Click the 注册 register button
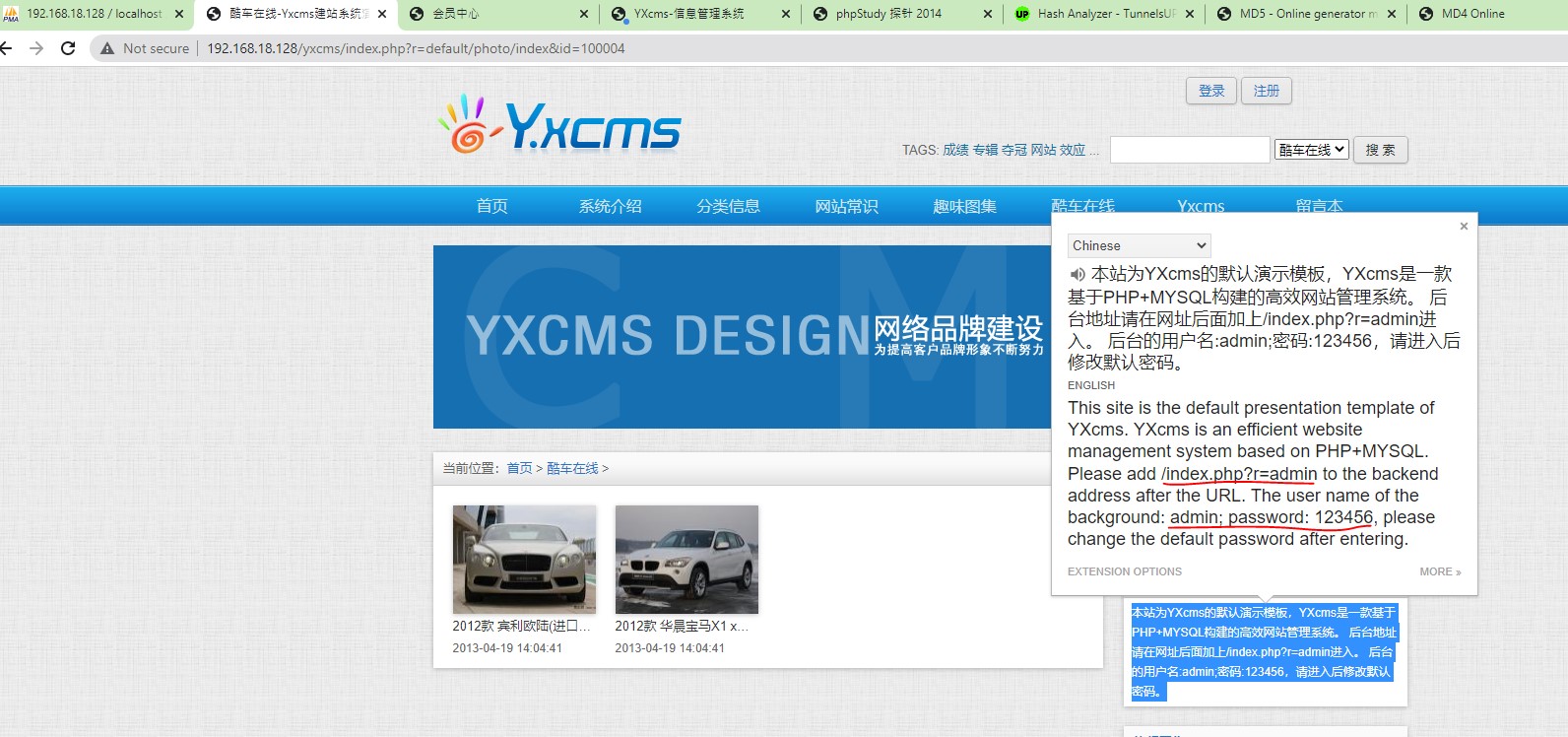Viewport: 1568px width, 737px height. pyautogui.click(x=1267, y=91)
